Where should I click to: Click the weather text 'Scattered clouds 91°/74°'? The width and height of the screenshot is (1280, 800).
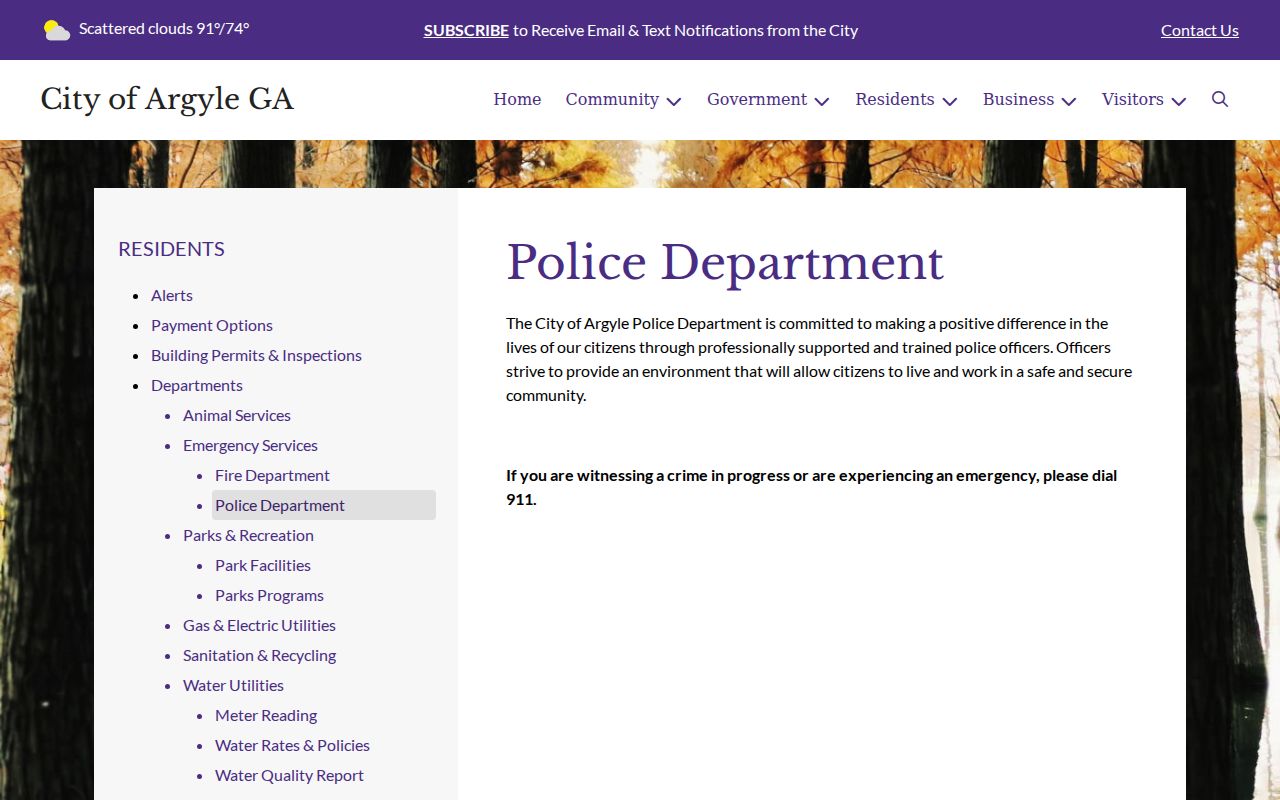(164, 28)
